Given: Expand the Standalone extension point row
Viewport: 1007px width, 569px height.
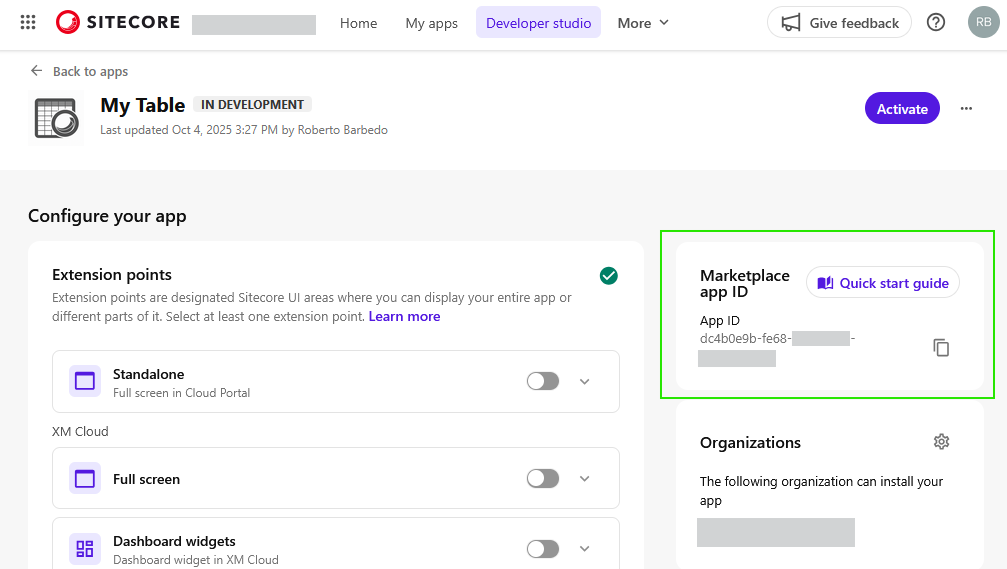Looking at the screenshot, I should [585, 381].
